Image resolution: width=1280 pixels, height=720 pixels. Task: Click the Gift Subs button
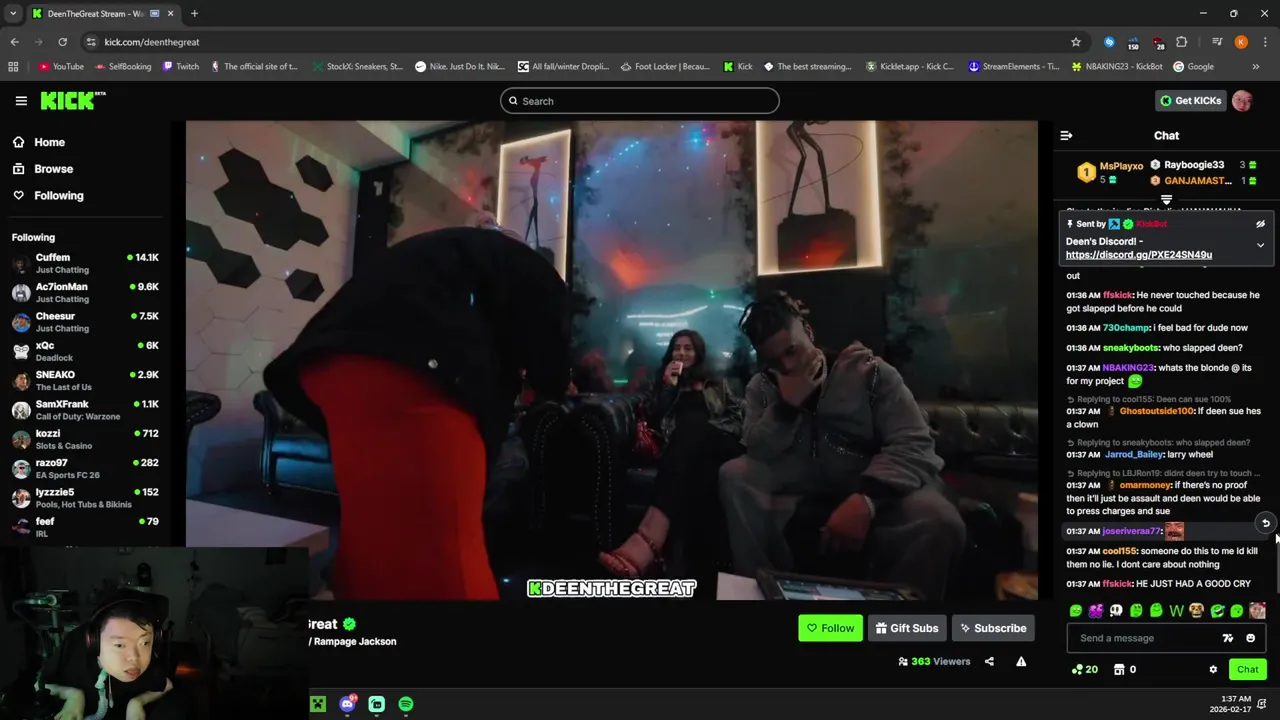click(907, 628)
